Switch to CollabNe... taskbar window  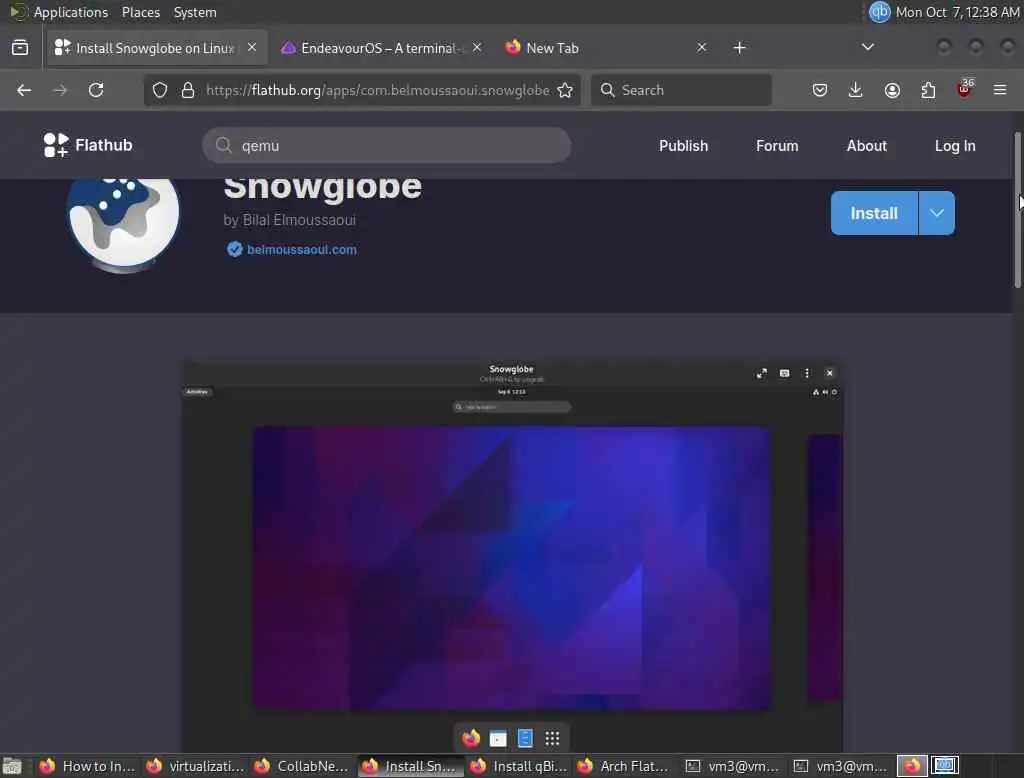point(302,766)
